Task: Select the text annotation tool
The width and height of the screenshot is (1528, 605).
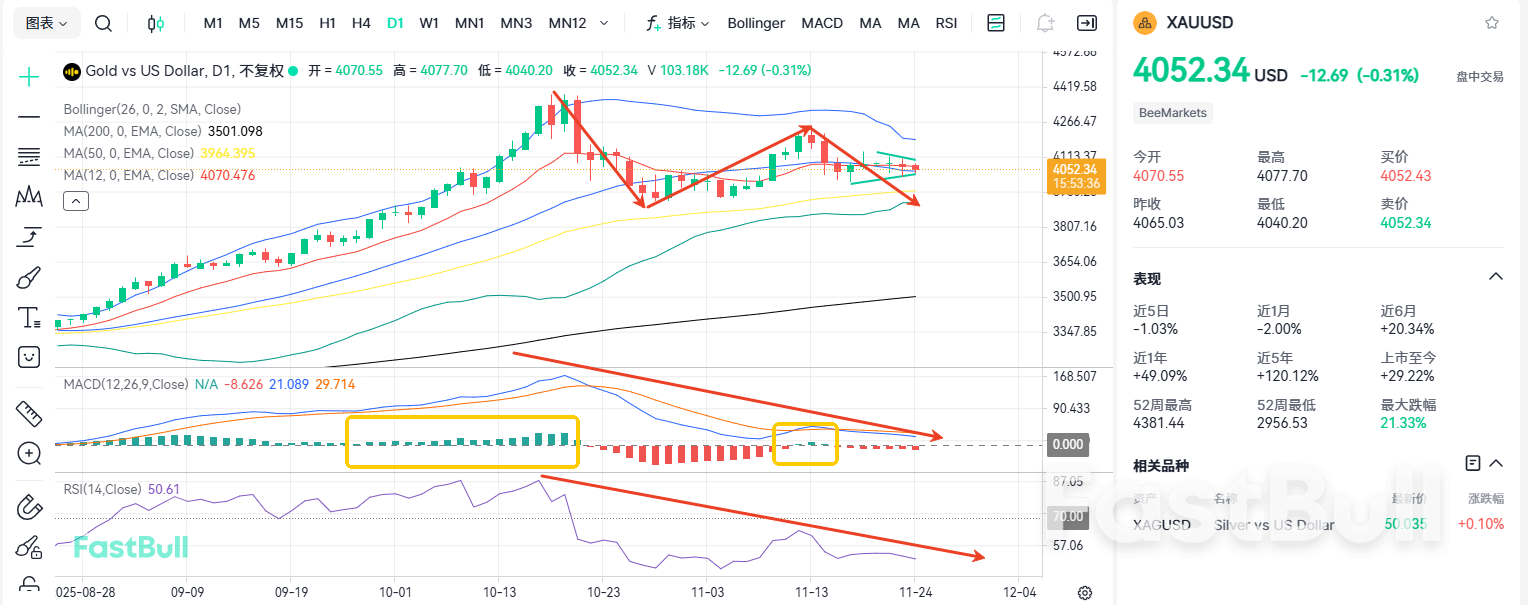Action: pos(29,318)
